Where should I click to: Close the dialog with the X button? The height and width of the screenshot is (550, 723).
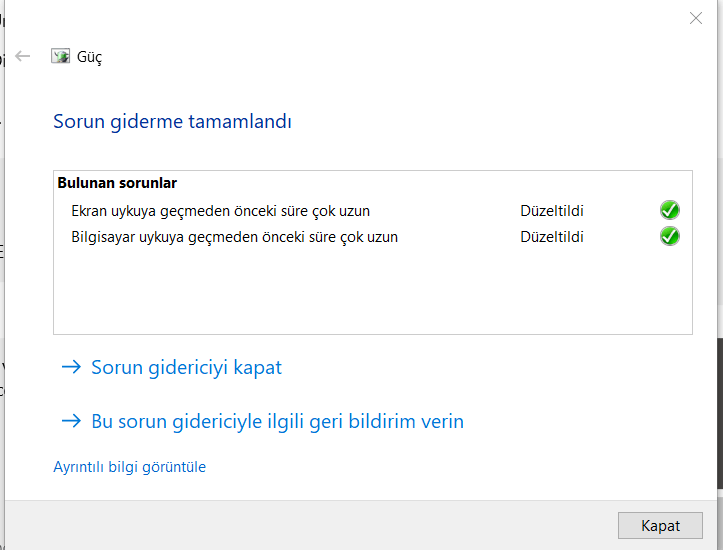coord(695,18)
